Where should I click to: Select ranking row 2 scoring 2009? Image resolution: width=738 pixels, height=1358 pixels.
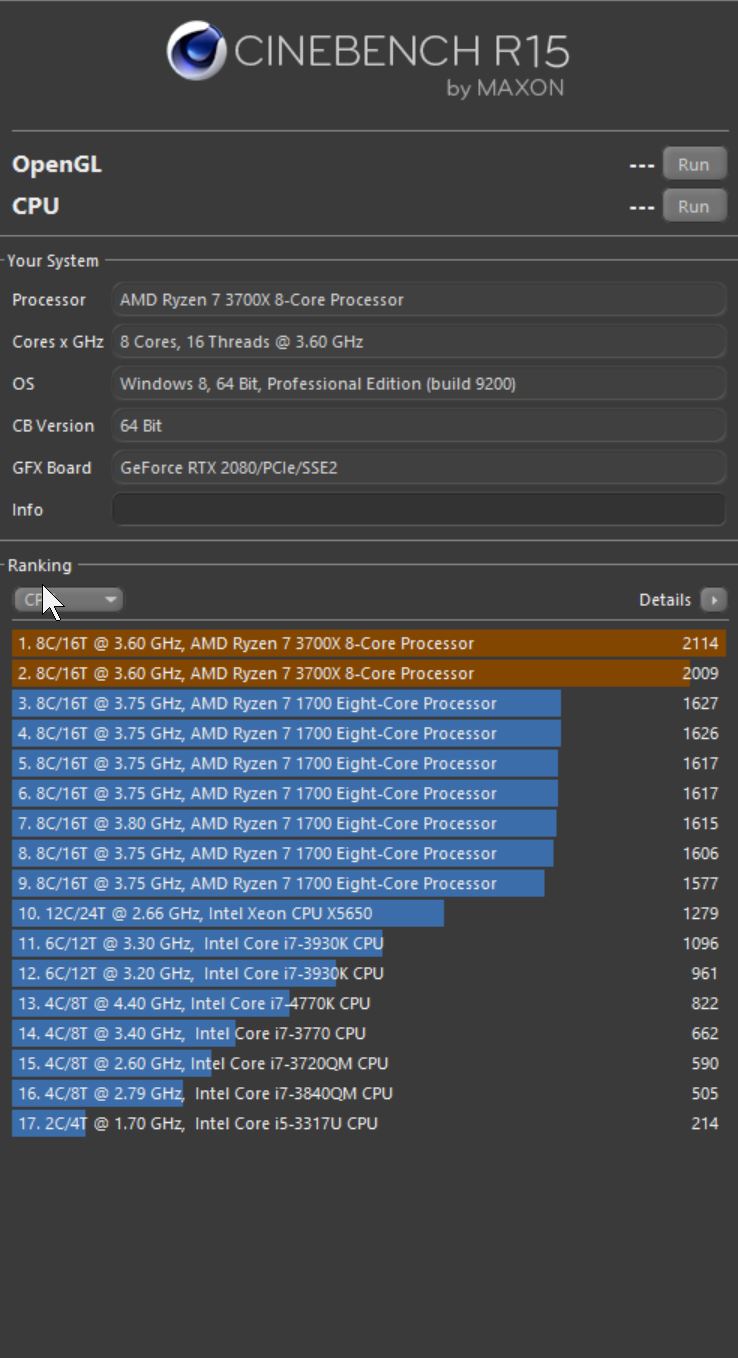click(x=369, y=673)
